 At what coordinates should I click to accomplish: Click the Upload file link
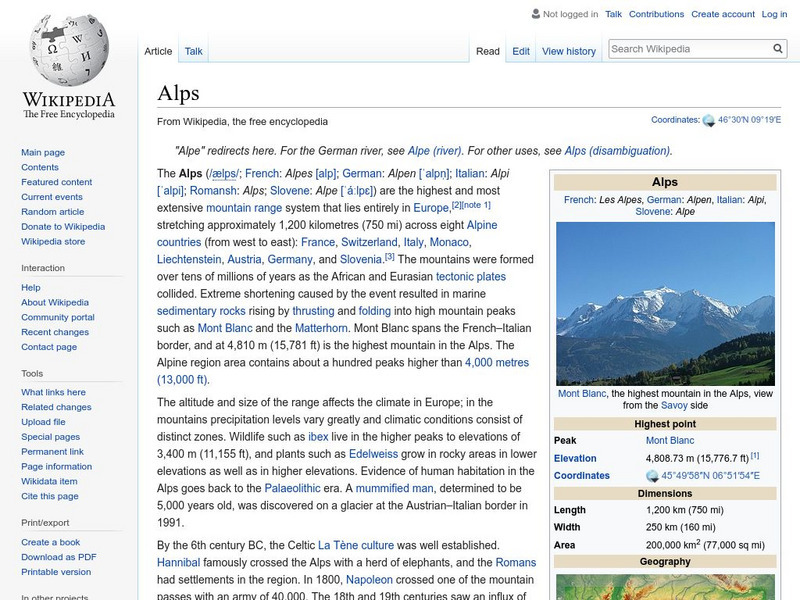coord(43,421)
